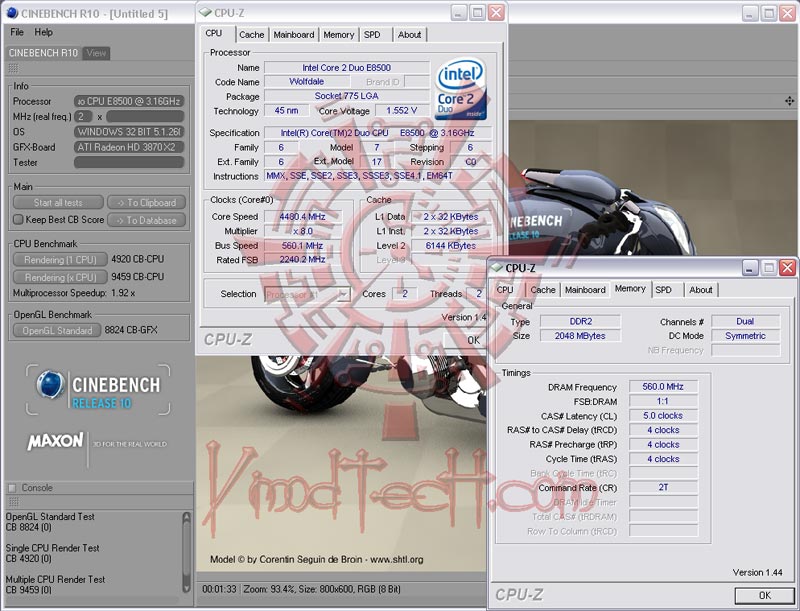Click the render time 00:01:33 status text
The width and height of the screenshot is (800, 611).
pyautogui.click(x=219, y=589)
